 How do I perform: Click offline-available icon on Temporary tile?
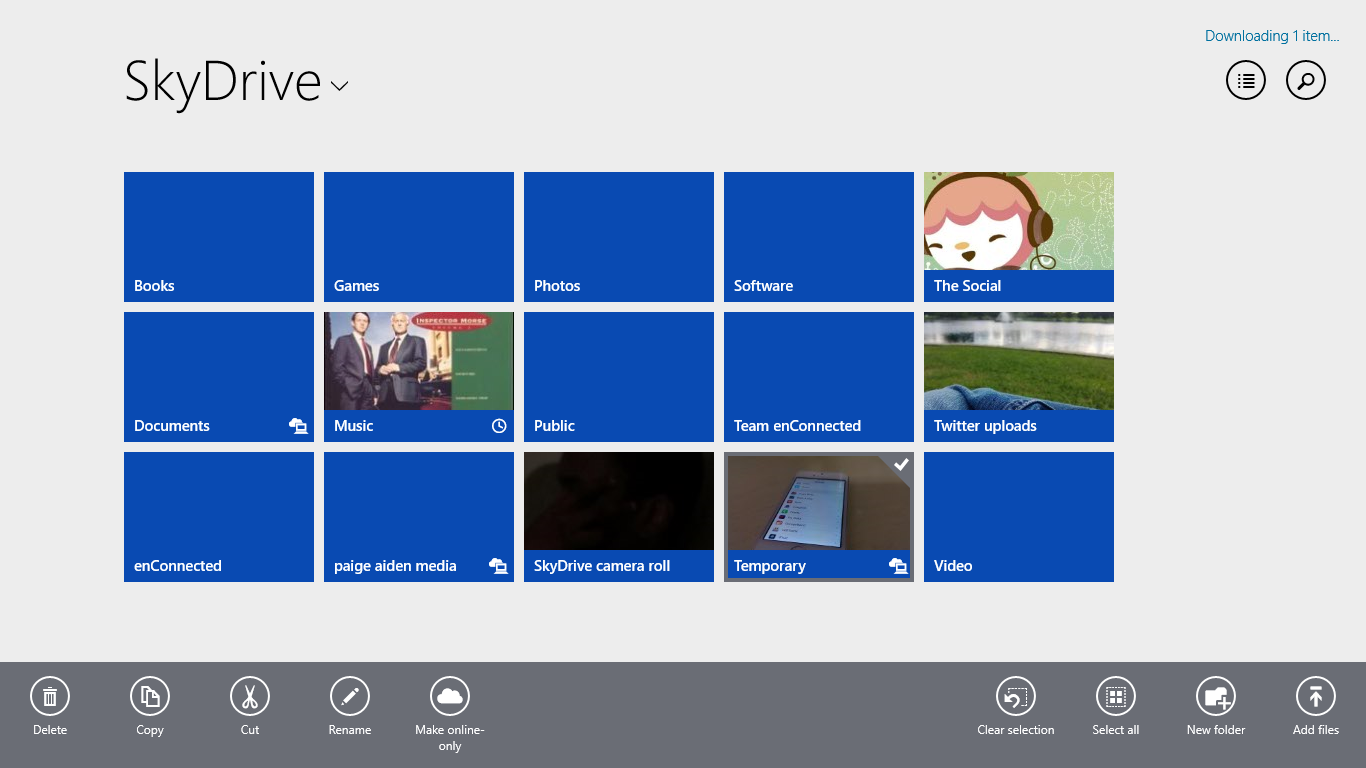point(898,566)
